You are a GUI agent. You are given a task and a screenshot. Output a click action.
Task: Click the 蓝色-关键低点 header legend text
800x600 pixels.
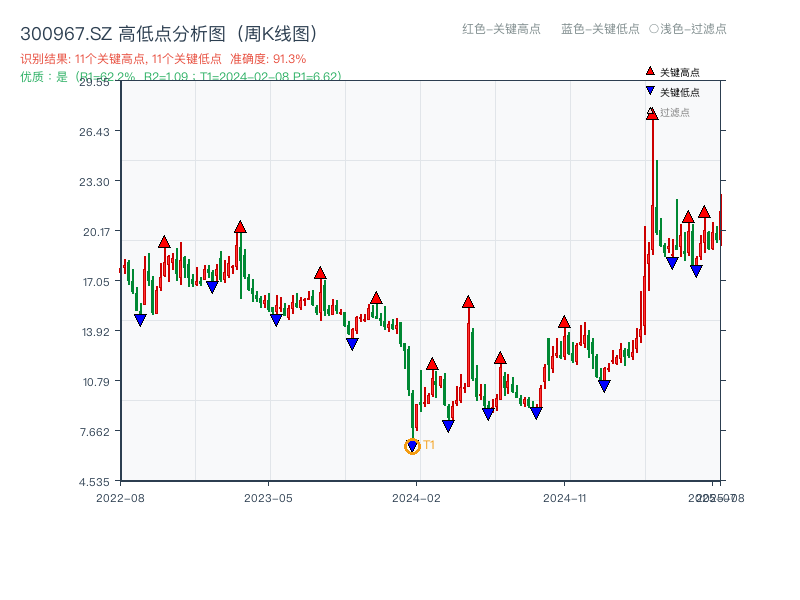[600, 29]
